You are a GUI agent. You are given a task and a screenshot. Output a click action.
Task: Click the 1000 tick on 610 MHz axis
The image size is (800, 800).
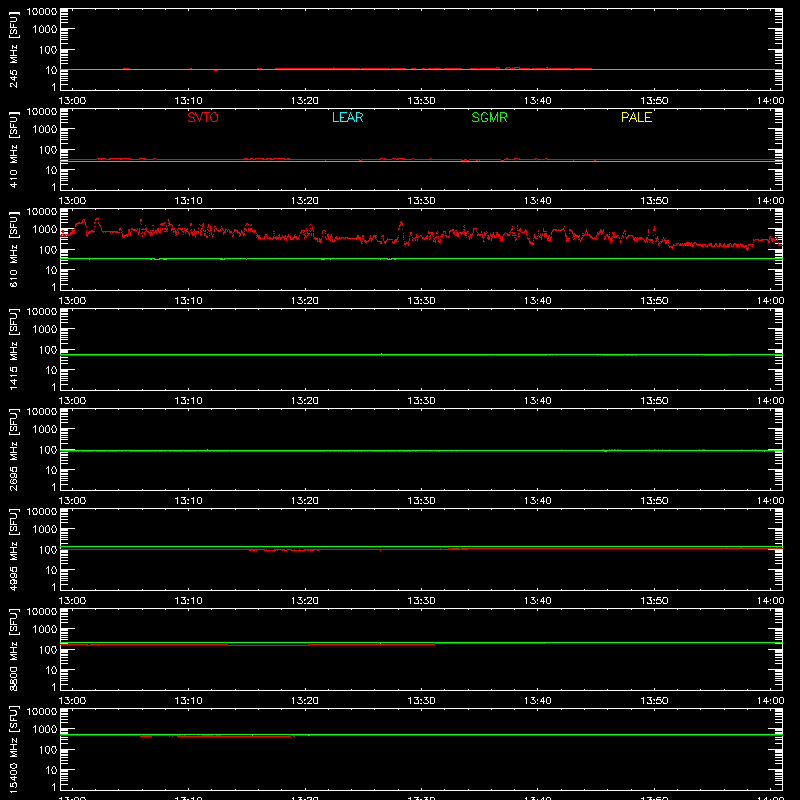(x=45, y=230)
